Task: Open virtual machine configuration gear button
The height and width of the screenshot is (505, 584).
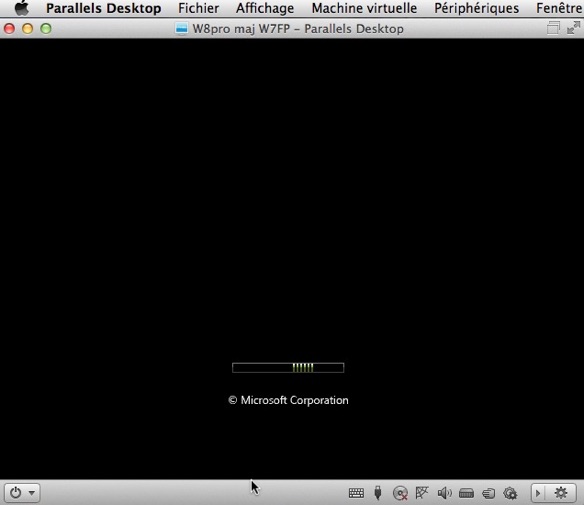Action: point(561,493)
